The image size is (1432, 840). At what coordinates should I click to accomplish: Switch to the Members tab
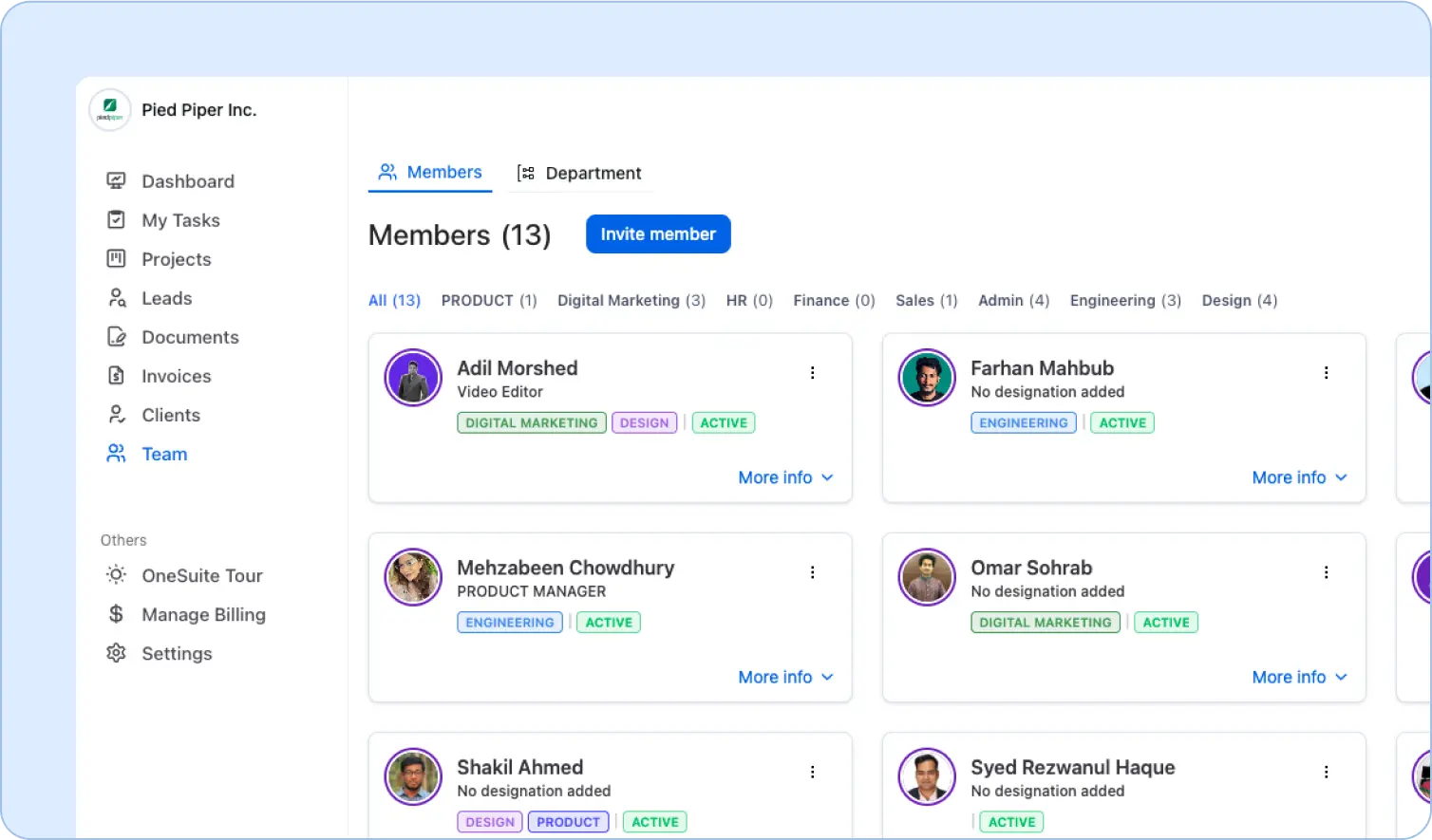click(x=430, y=173)
